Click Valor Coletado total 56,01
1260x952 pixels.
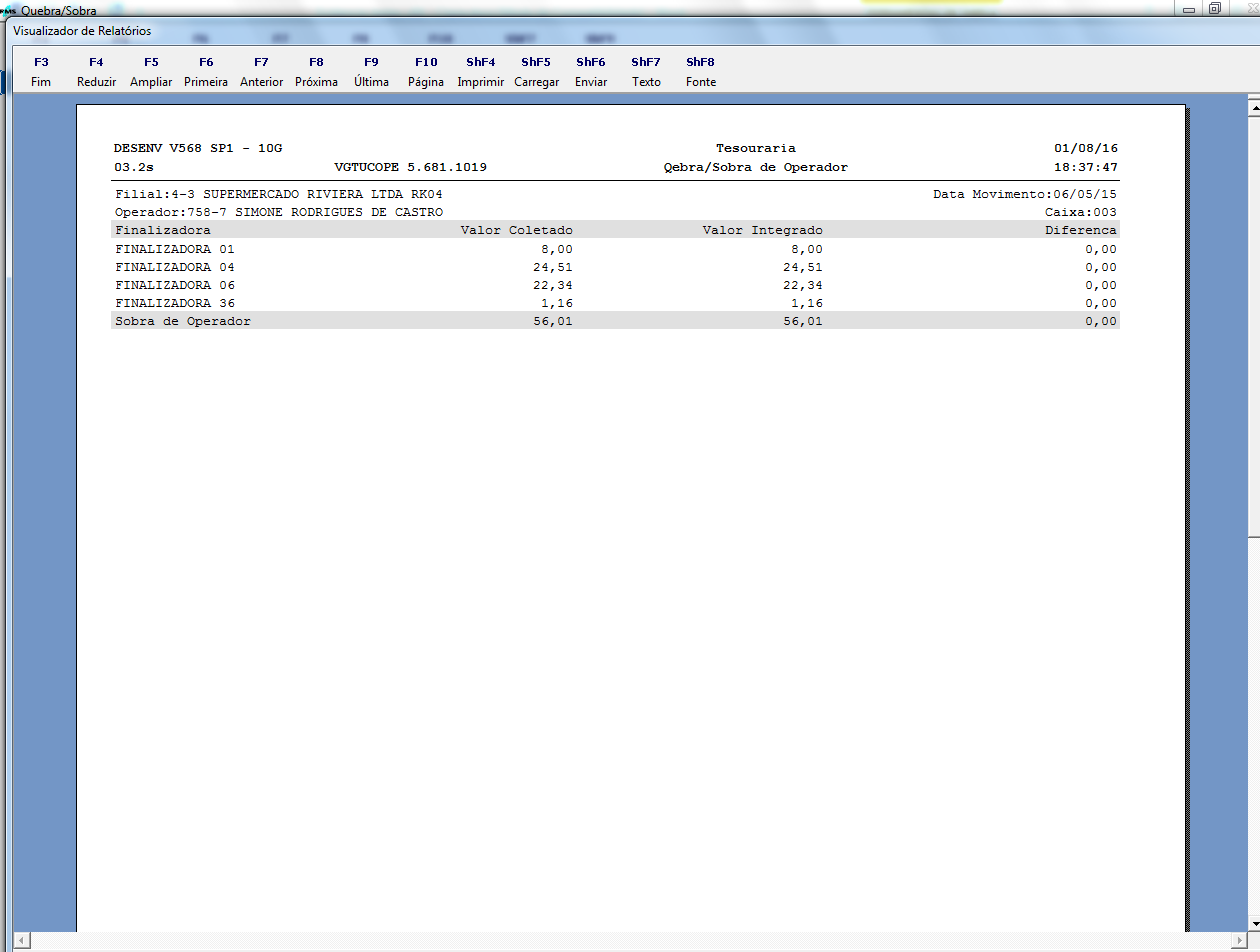[x=553, y=321]
